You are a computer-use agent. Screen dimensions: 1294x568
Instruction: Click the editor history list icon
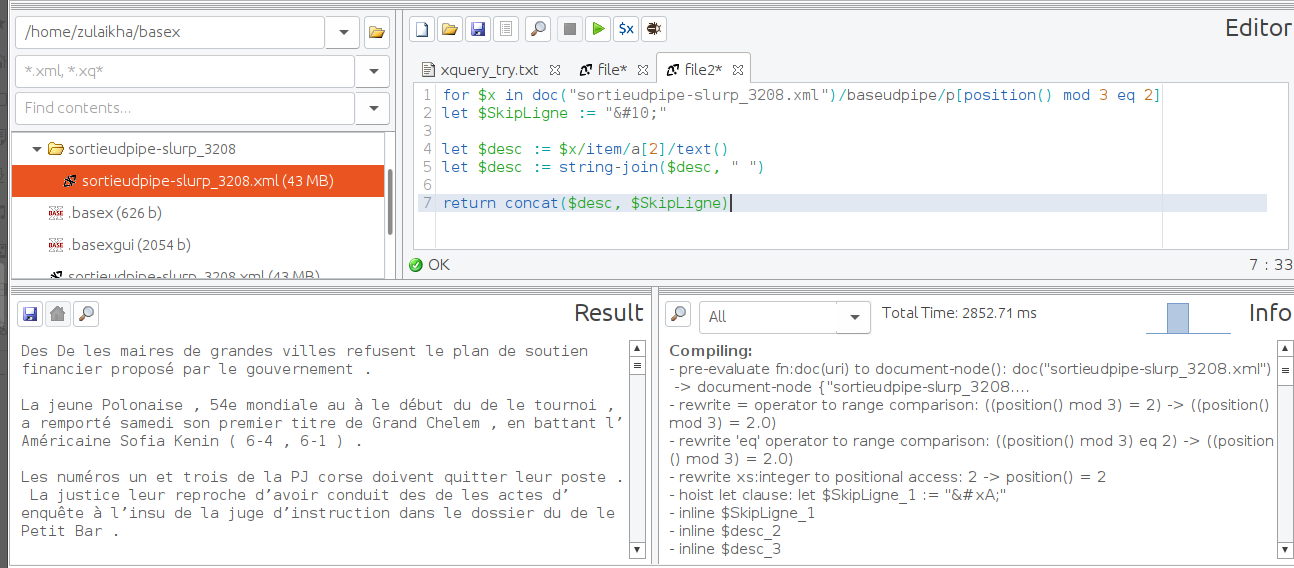[506, 29]
